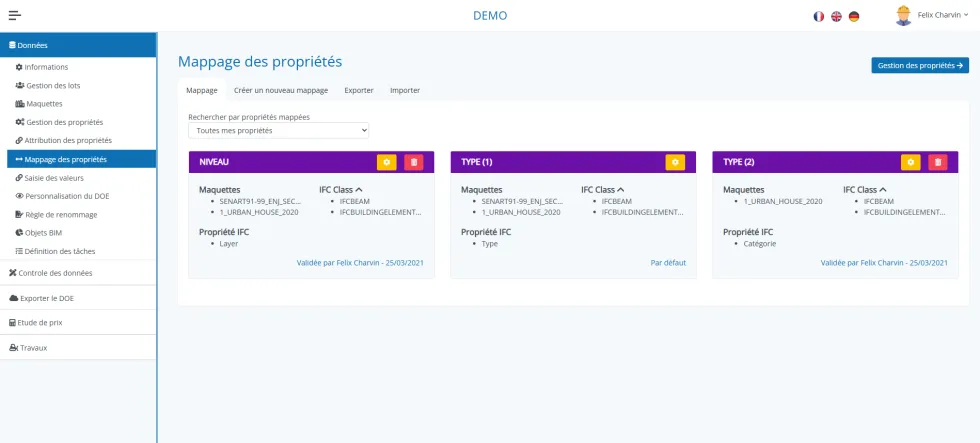Click Par défaut in TYPE (1) card
980x443 pixels.
(x=668, y=262)
